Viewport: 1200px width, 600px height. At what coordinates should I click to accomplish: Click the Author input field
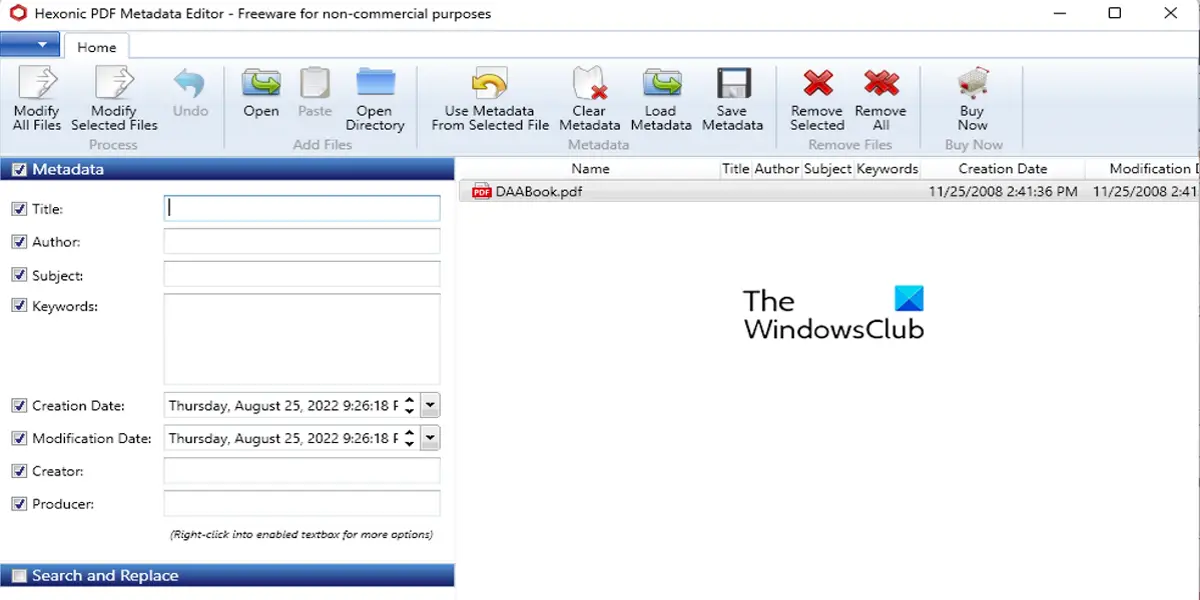click(302, 241)
